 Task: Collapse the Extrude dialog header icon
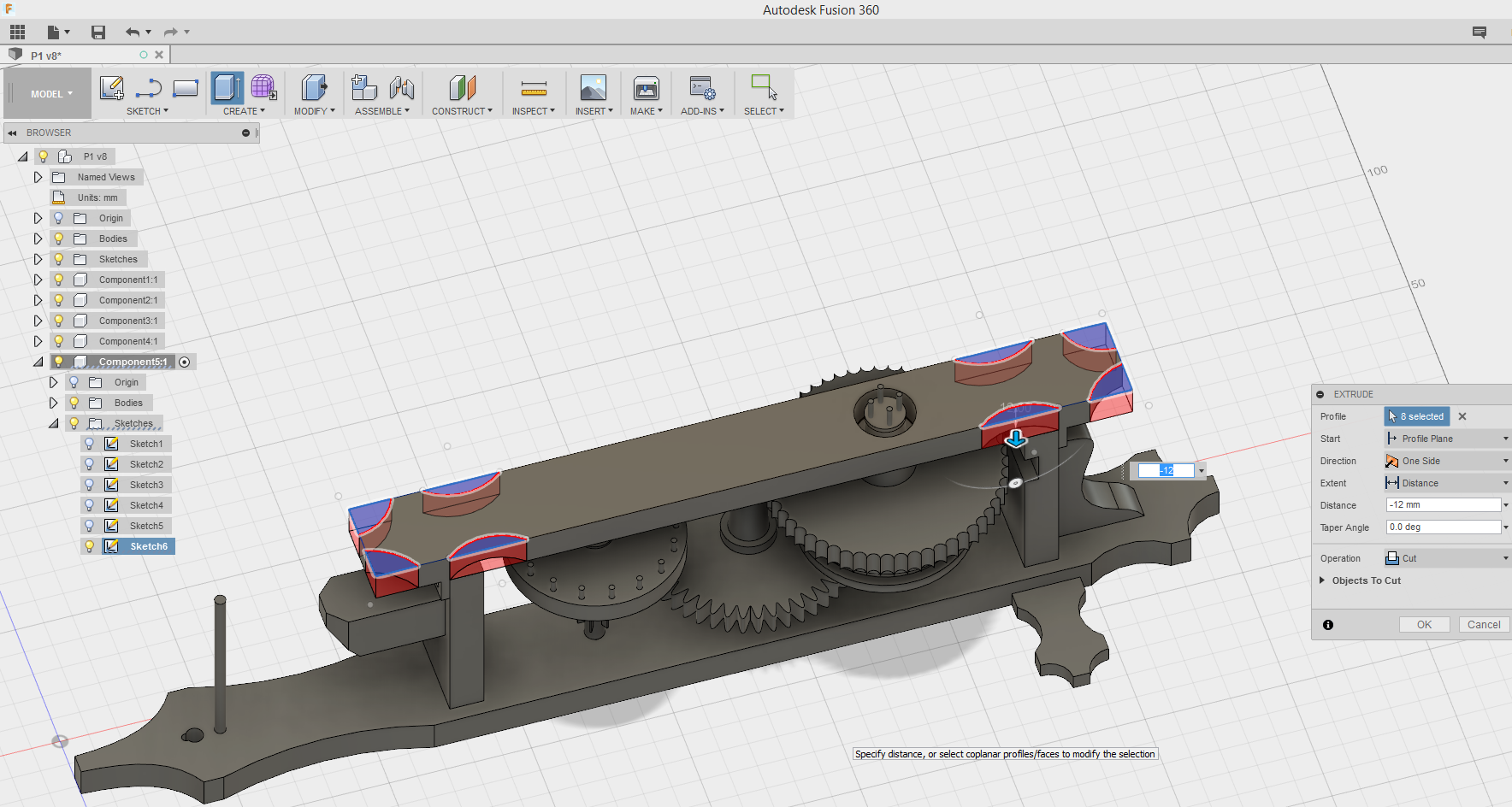pos(1320,394)
